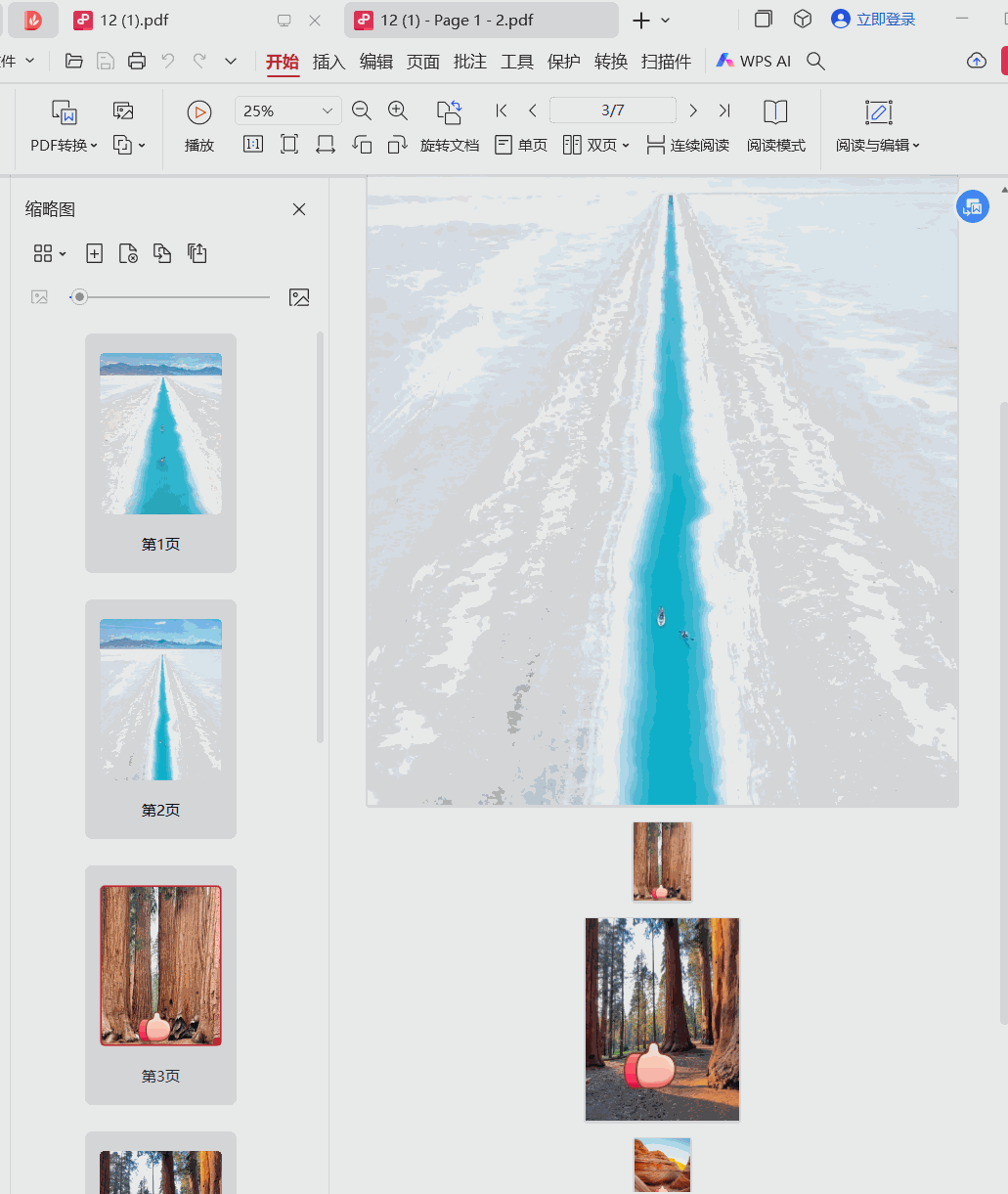The width and height of the screenshot is (1008, 1194).
Task: Close the thumbnail panel
Action: (x=299, y=209)
